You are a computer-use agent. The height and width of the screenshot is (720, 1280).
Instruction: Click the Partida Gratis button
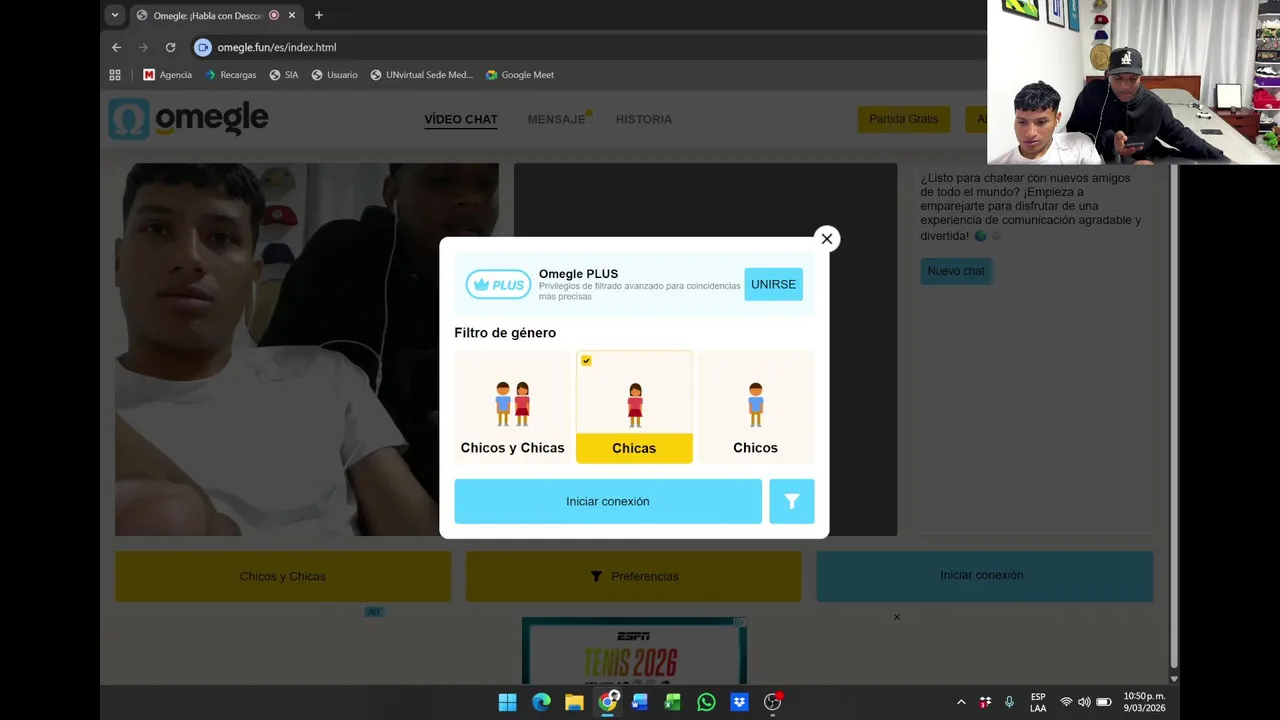tap(904, 119)
